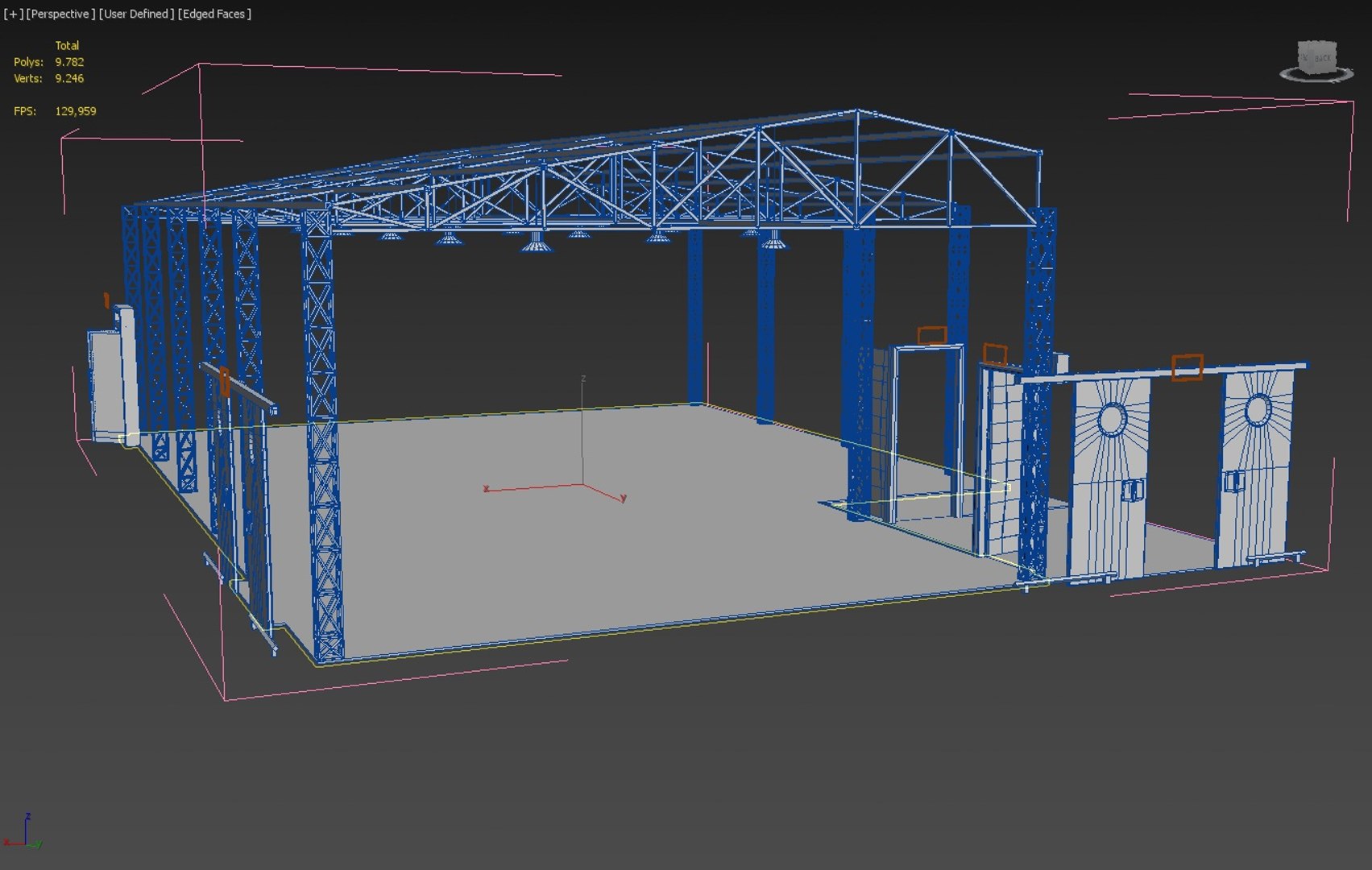Open the [+] viewport general menu
The height and width of the screenshot is (870, 1372).
click(13, 14)
